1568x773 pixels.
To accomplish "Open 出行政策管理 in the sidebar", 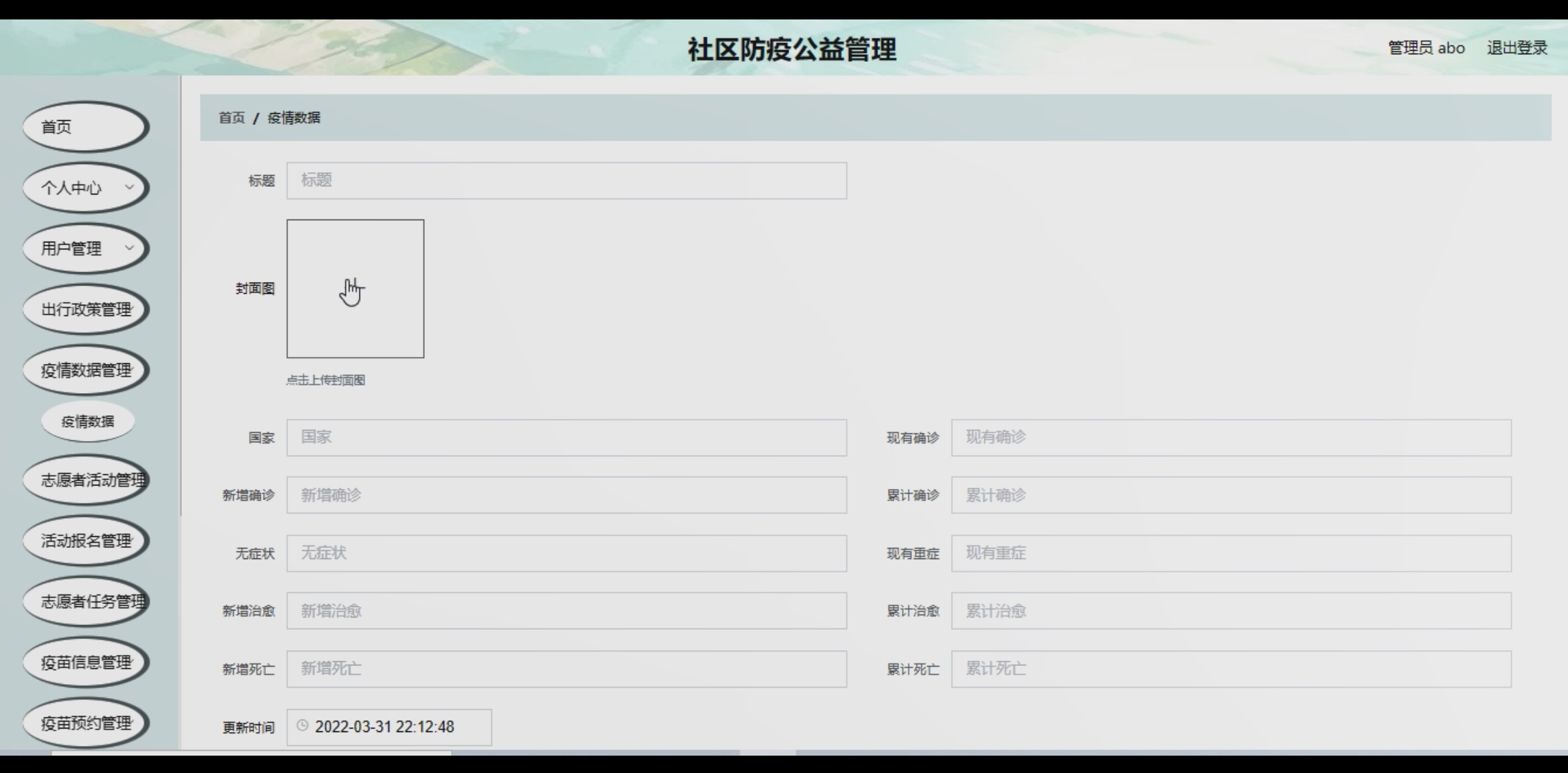I will pyautogui.click(x=86, y=310).
